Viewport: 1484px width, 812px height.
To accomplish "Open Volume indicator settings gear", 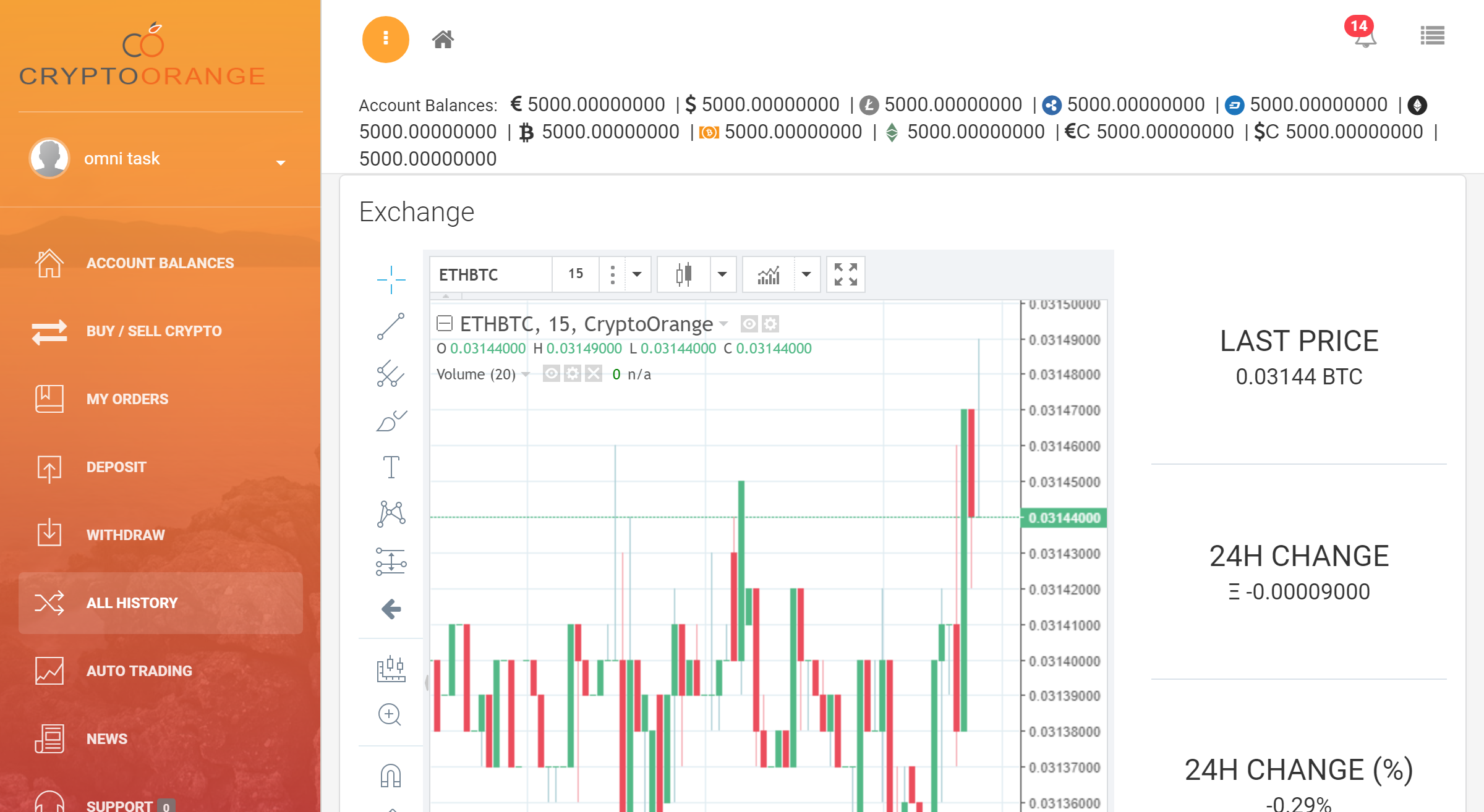I will point(573,374).
